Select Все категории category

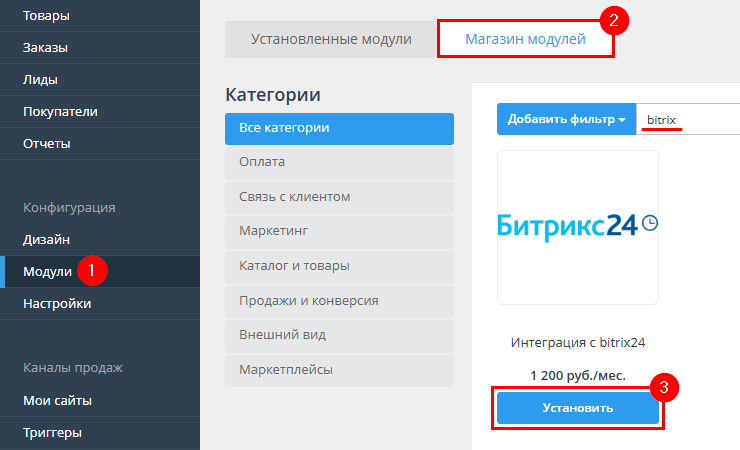pos(339,128)
